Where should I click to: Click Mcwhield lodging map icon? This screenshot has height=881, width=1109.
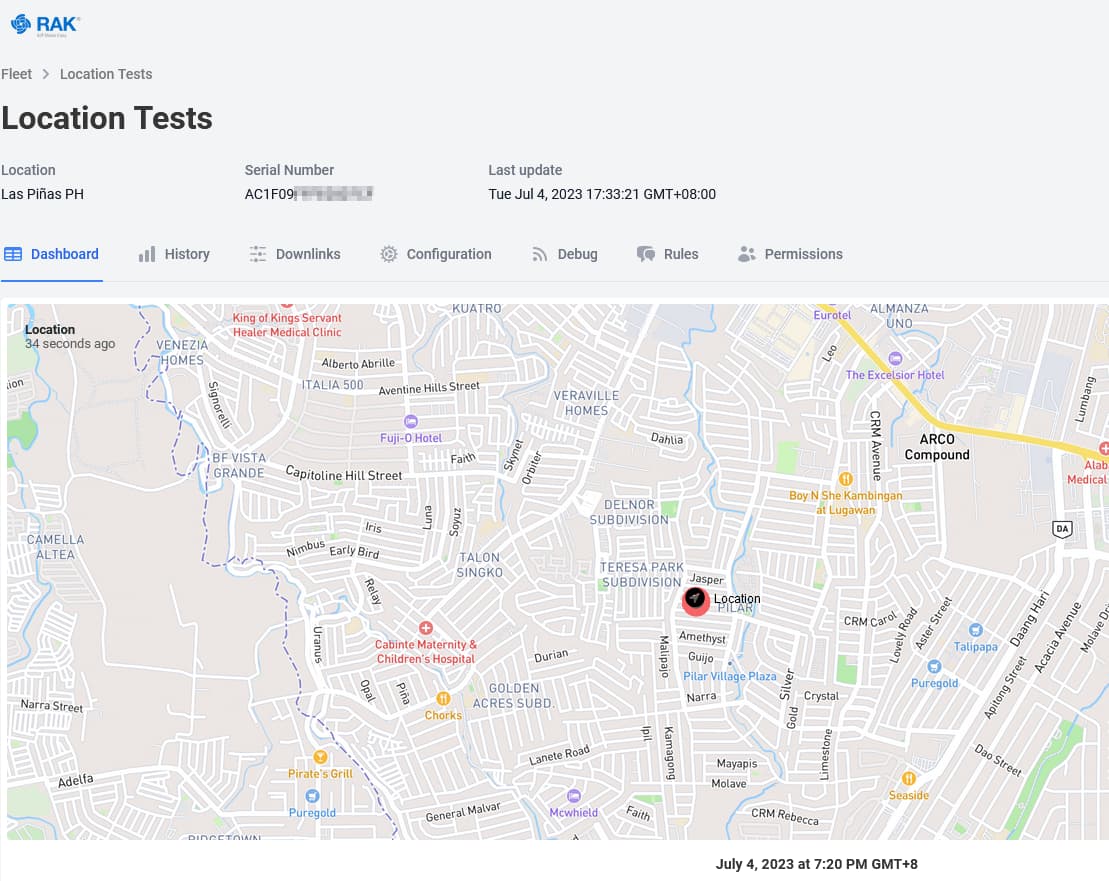[573, 796]
